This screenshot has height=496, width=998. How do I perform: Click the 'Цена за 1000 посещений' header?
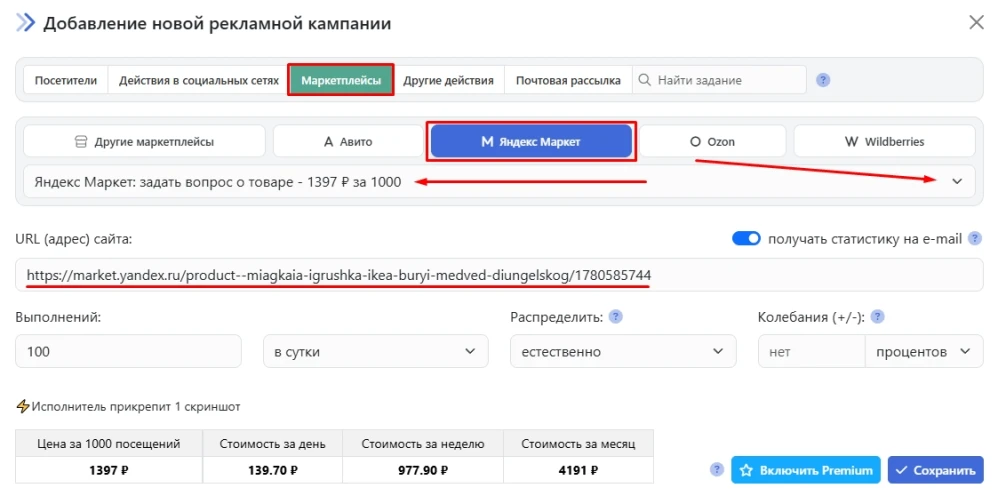[109, 444]
